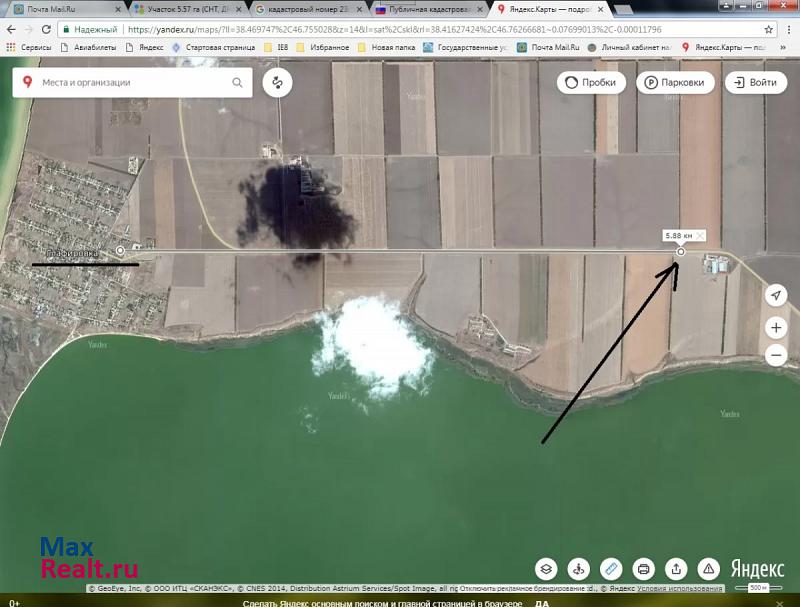
Task: Zoom in on the map
Action: (775, 328)
